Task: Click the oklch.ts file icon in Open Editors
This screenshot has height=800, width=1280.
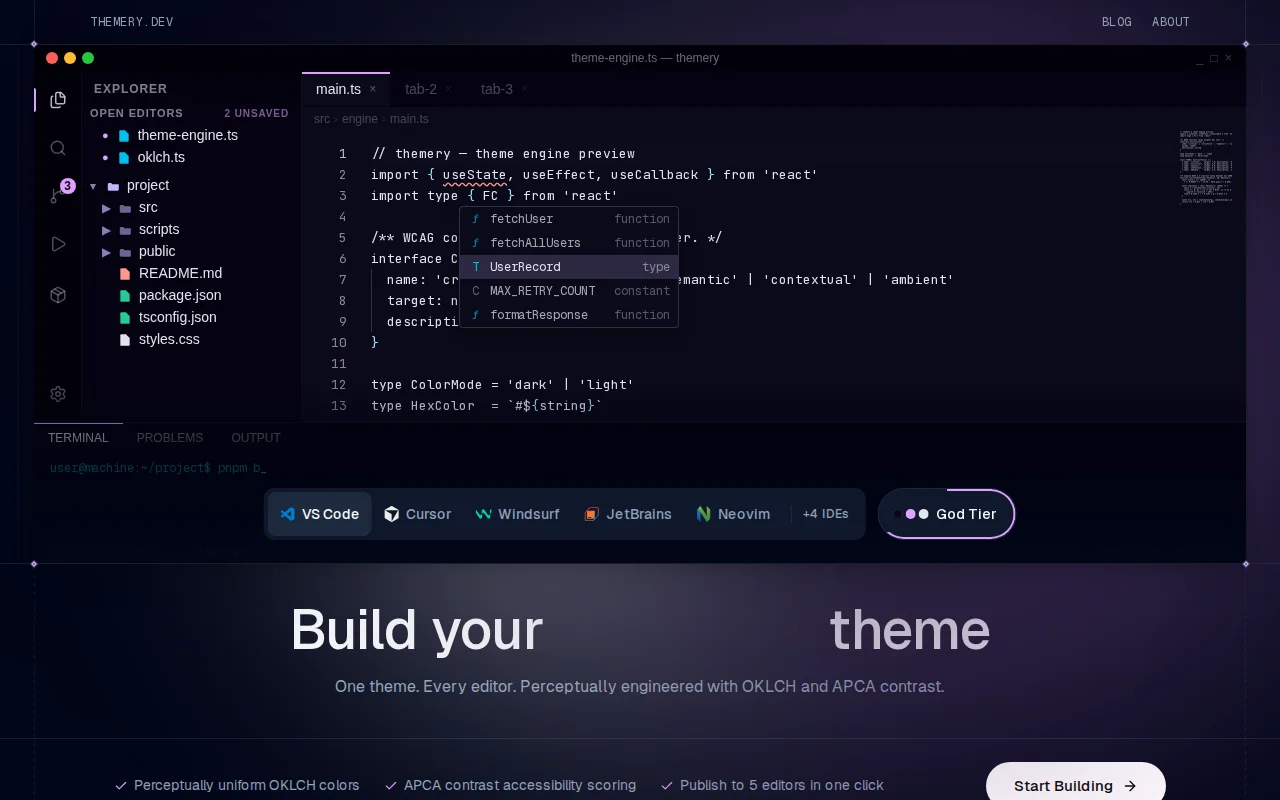Action: pyautogui.click(x=124, y=158)
